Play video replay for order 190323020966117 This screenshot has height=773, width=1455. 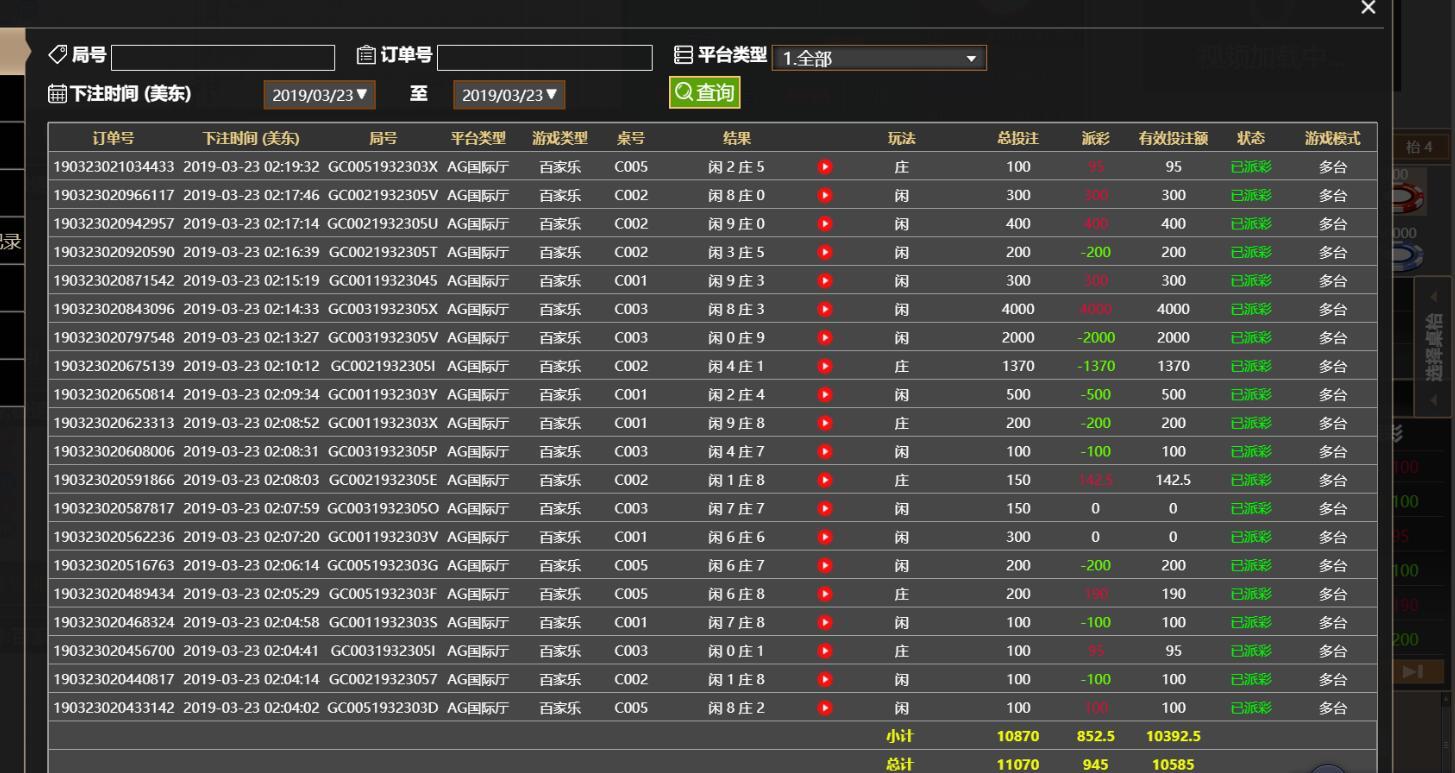point(824,195)
